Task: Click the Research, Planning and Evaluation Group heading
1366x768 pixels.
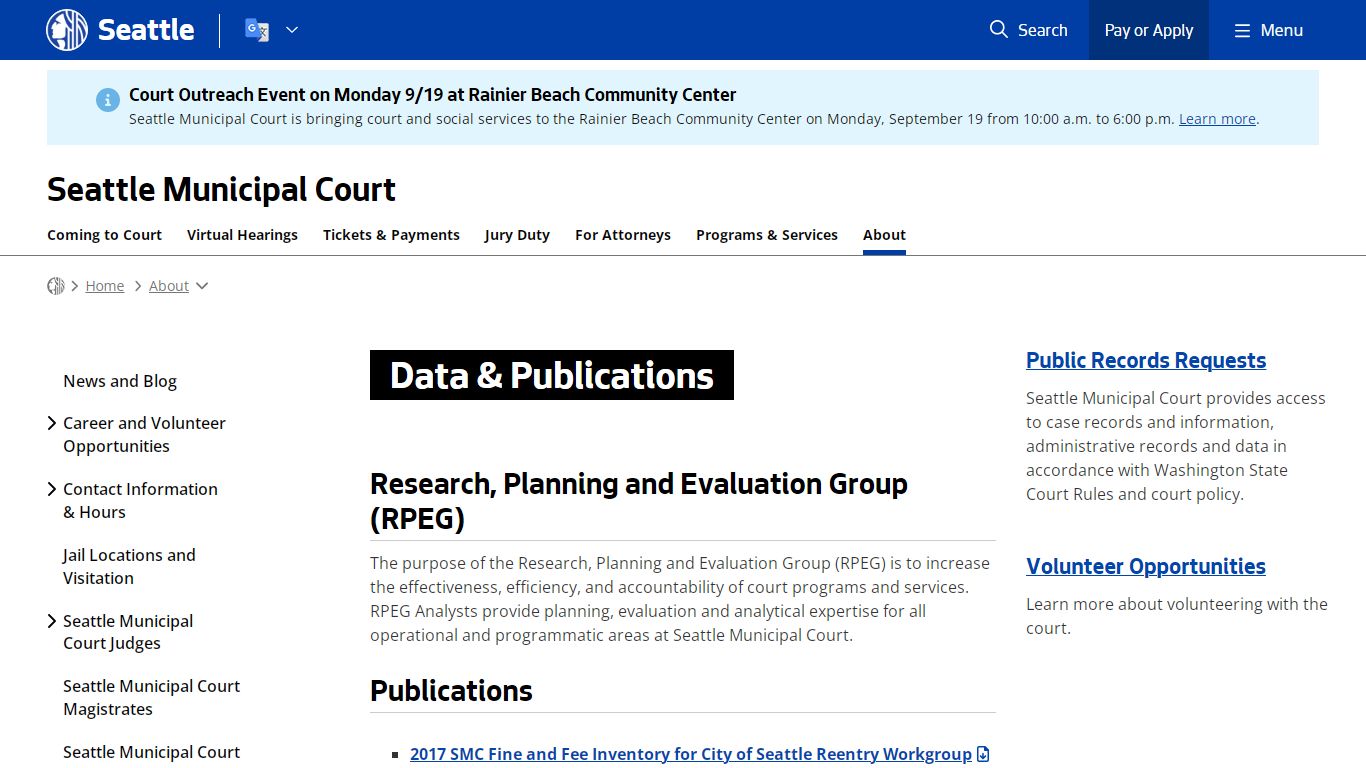Action: tap(639, 501)
